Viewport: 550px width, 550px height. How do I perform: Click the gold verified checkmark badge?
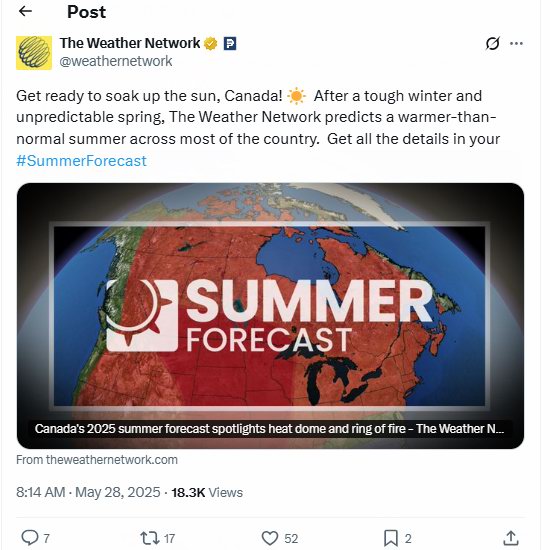pos(210,43)
